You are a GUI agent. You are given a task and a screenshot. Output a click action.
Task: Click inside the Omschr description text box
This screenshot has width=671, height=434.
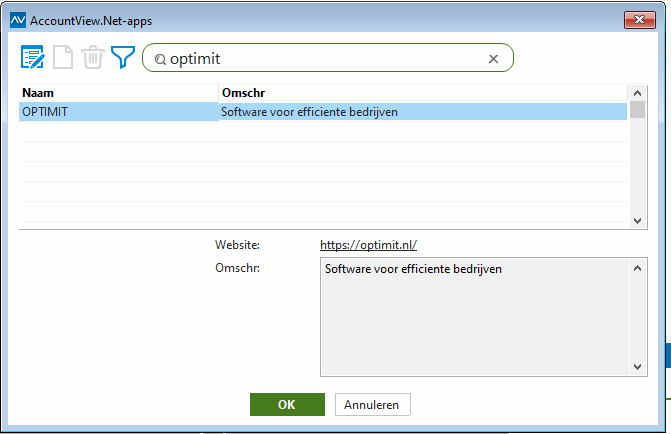pos(475,317)
